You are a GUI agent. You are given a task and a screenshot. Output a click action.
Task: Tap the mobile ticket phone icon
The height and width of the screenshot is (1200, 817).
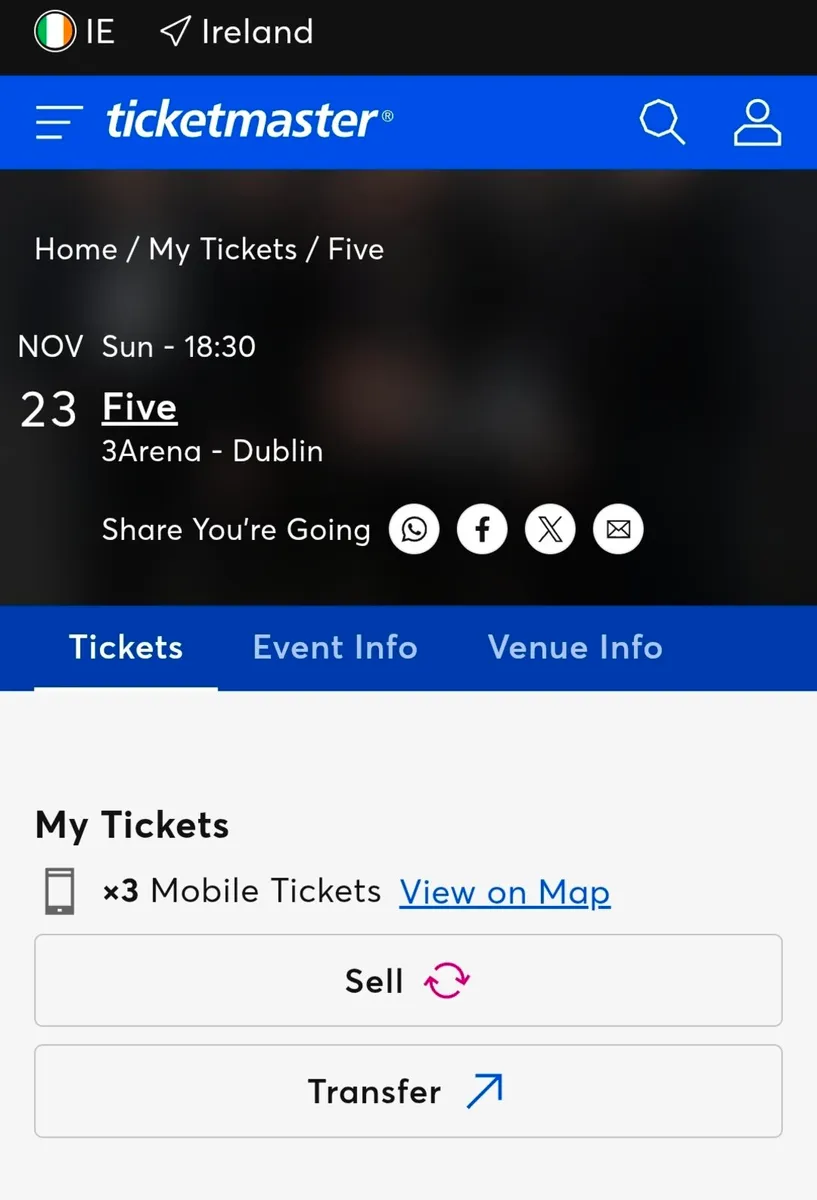point(60,891)
